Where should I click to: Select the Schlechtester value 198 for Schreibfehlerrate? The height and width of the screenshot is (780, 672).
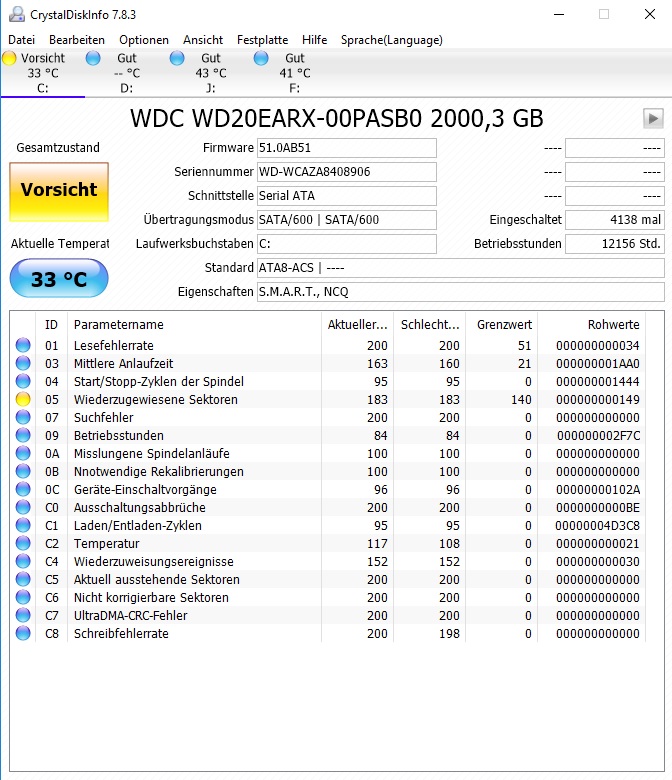(449, 634)
